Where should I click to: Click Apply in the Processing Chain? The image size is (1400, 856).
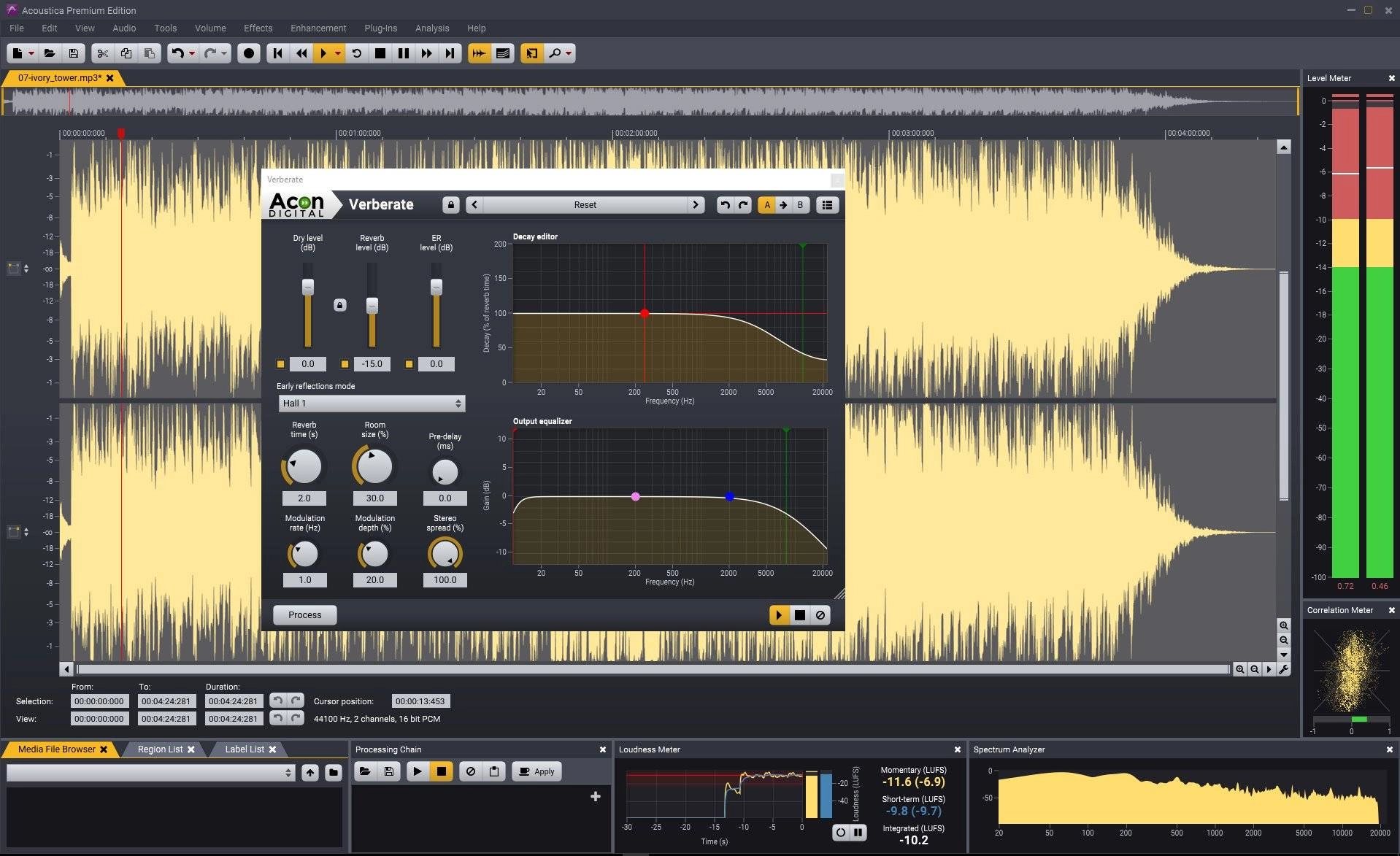[x=537, y=771]
